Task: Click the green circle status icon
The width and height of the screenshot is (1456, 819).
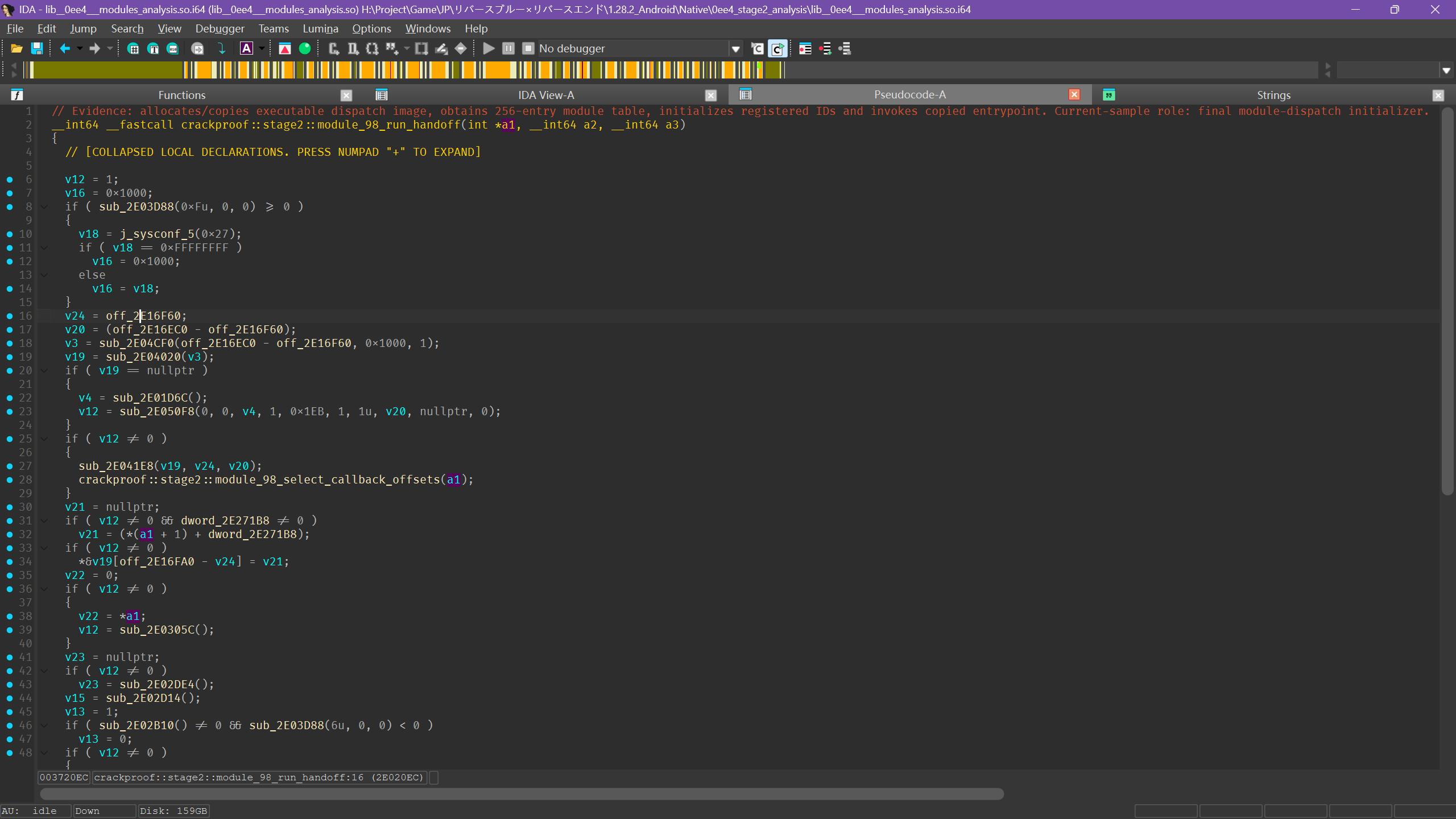Action: coord(305,49)
